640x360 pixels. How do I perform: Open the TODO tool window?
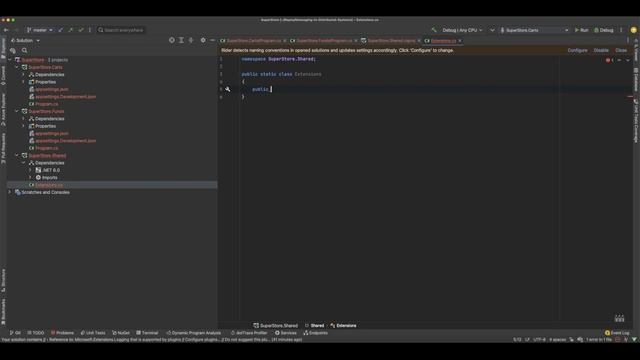coord(36,333)
